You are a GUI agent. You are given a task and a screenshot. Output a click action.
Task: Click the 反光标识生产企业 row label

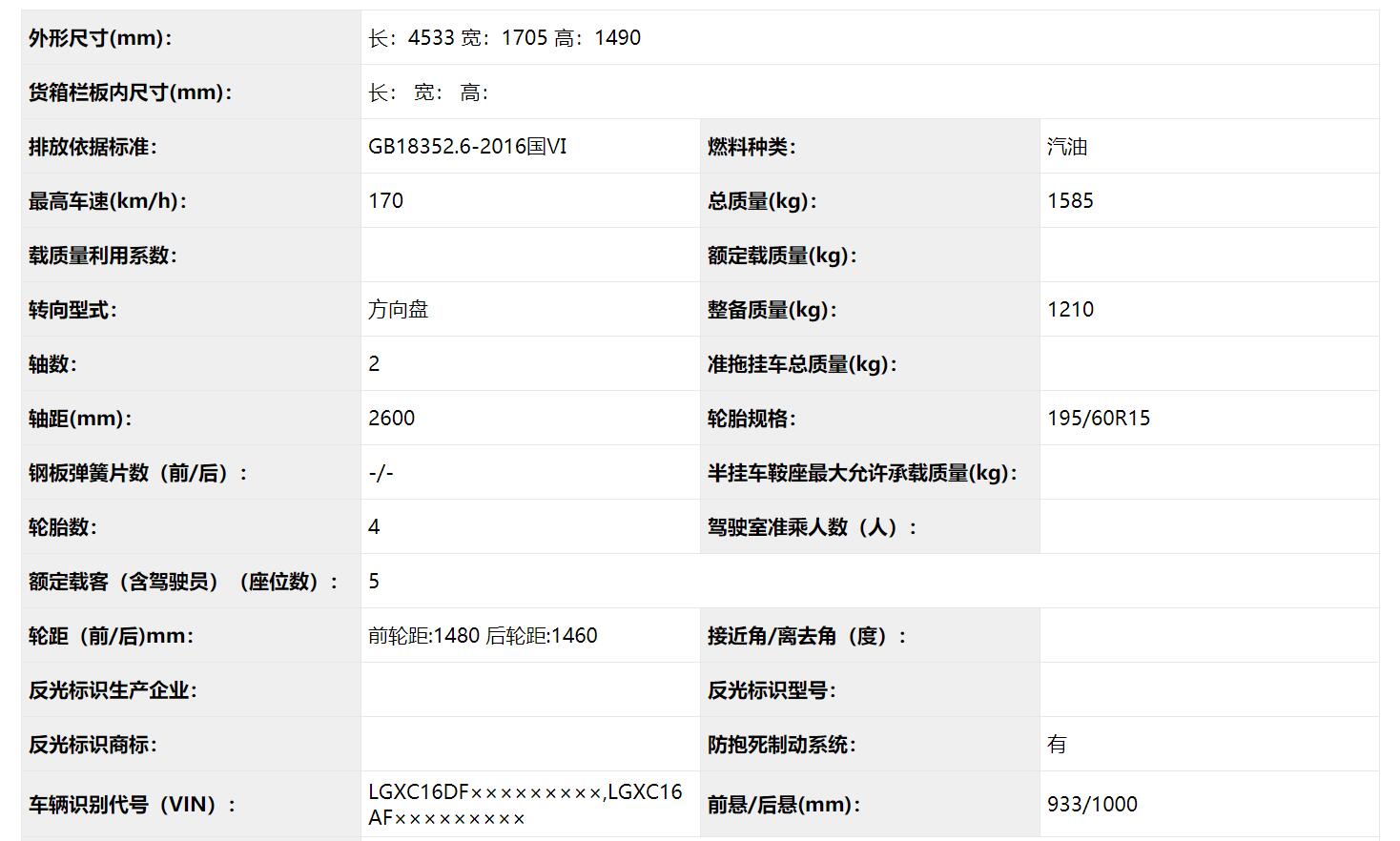coord(108,689)
